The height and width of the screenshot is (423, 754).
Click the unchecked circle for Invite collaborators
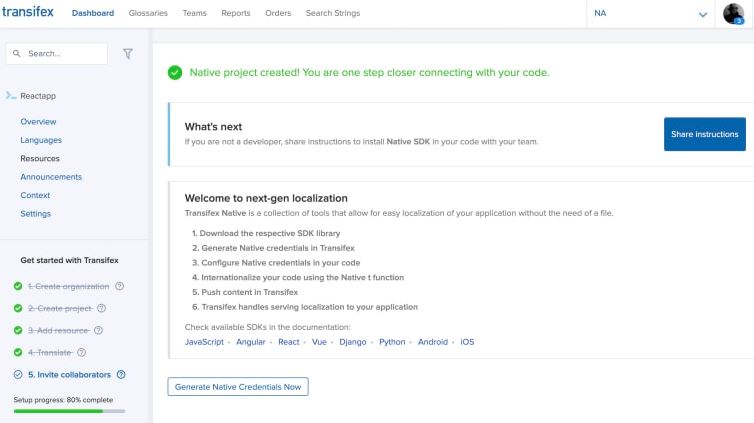(18, 374)
